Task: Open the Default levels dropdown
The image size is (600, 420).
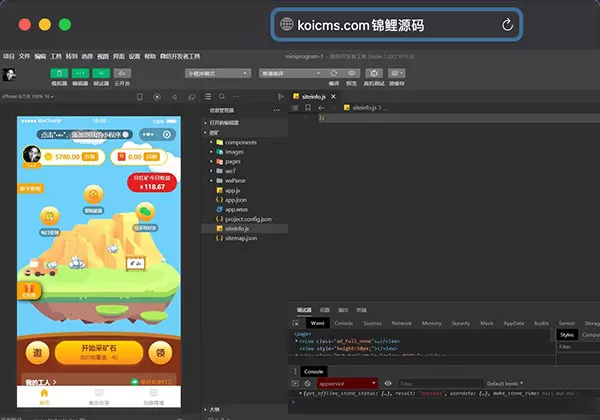Action: 505,383
